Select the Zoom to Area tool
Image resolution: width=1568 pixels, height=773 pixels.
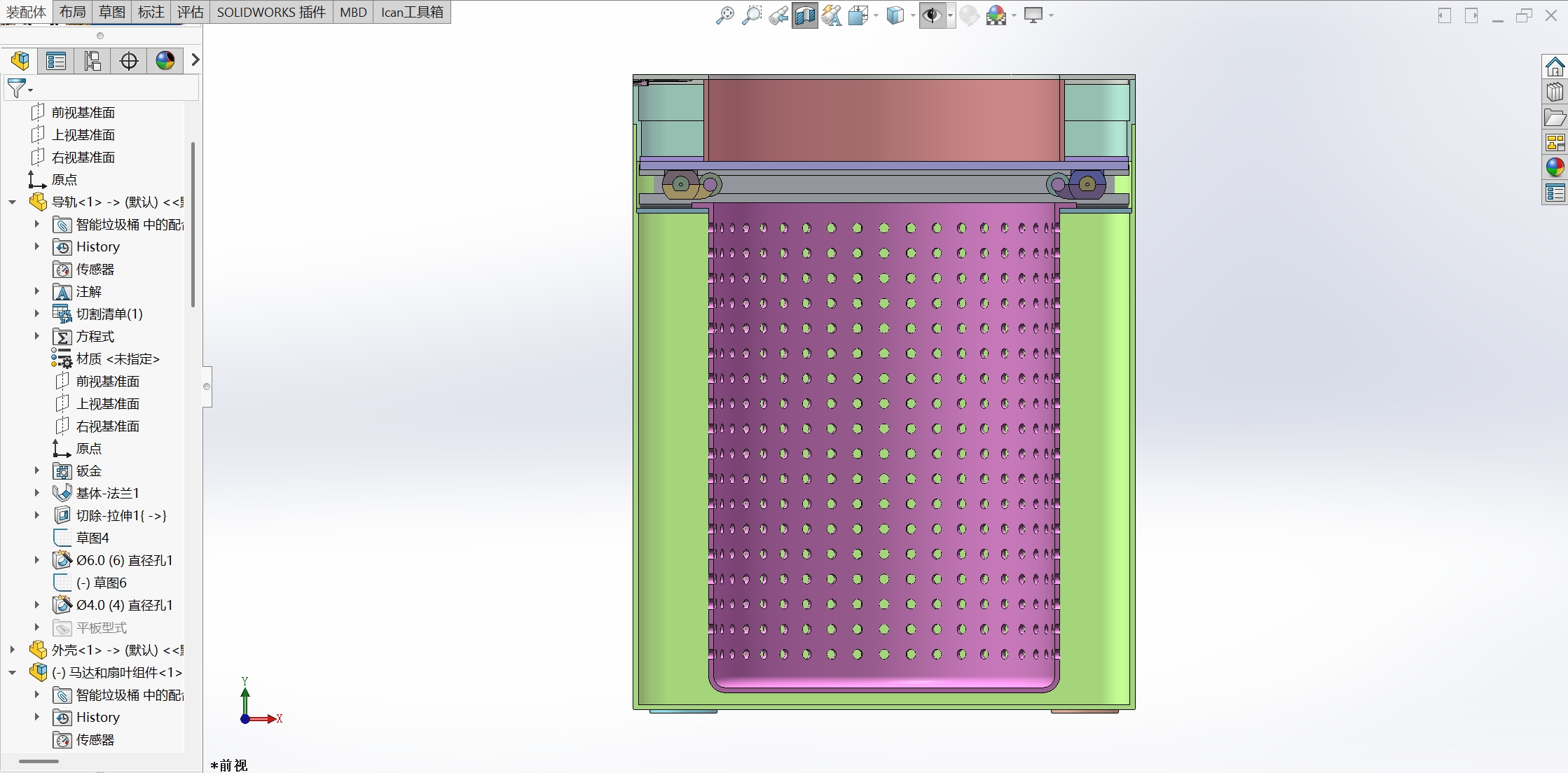pos(751,15)
